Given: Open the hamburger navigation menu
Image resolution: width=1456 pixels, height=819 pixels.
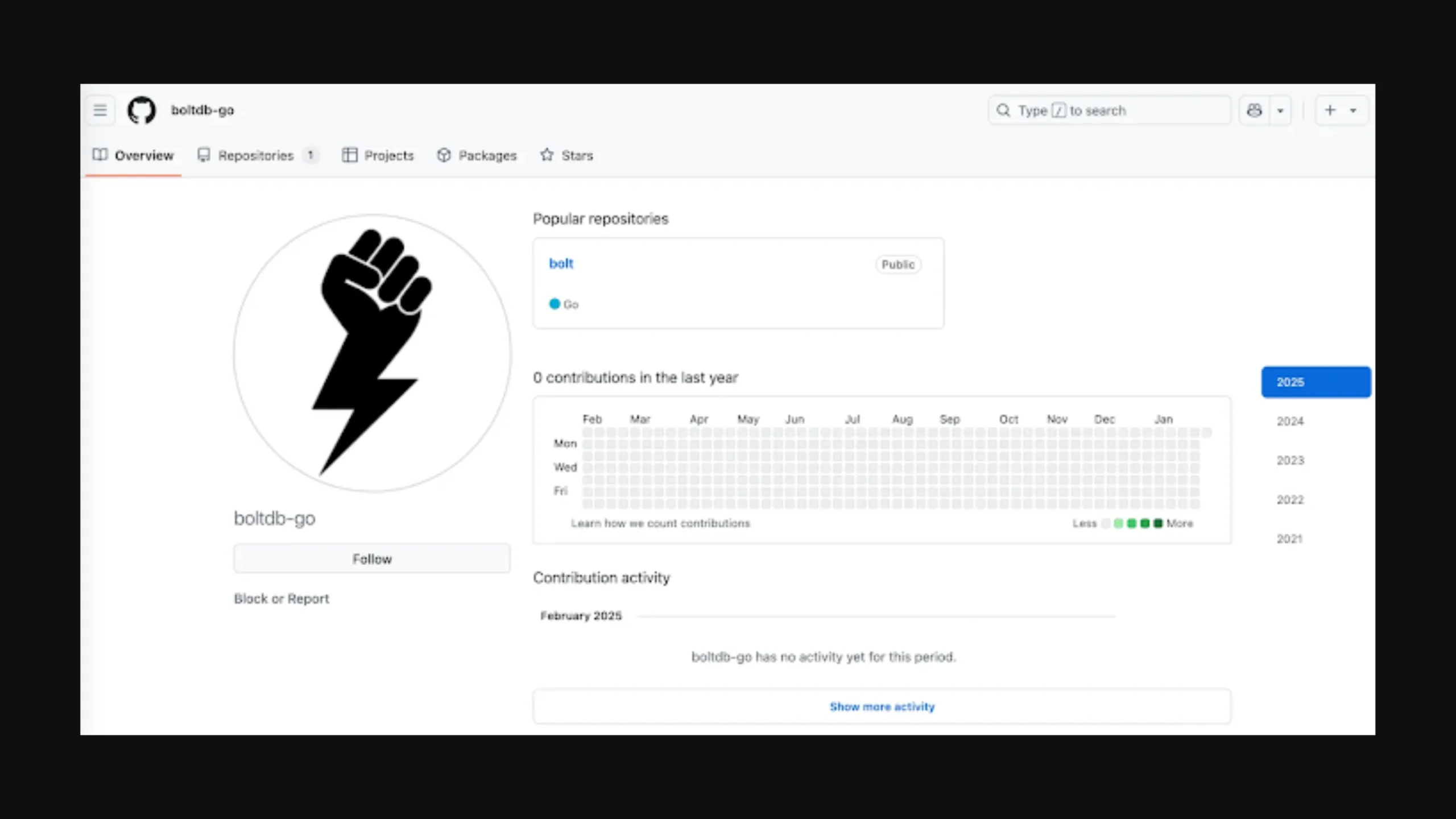Looking at the screenshot, I should [x=100, y=110].
